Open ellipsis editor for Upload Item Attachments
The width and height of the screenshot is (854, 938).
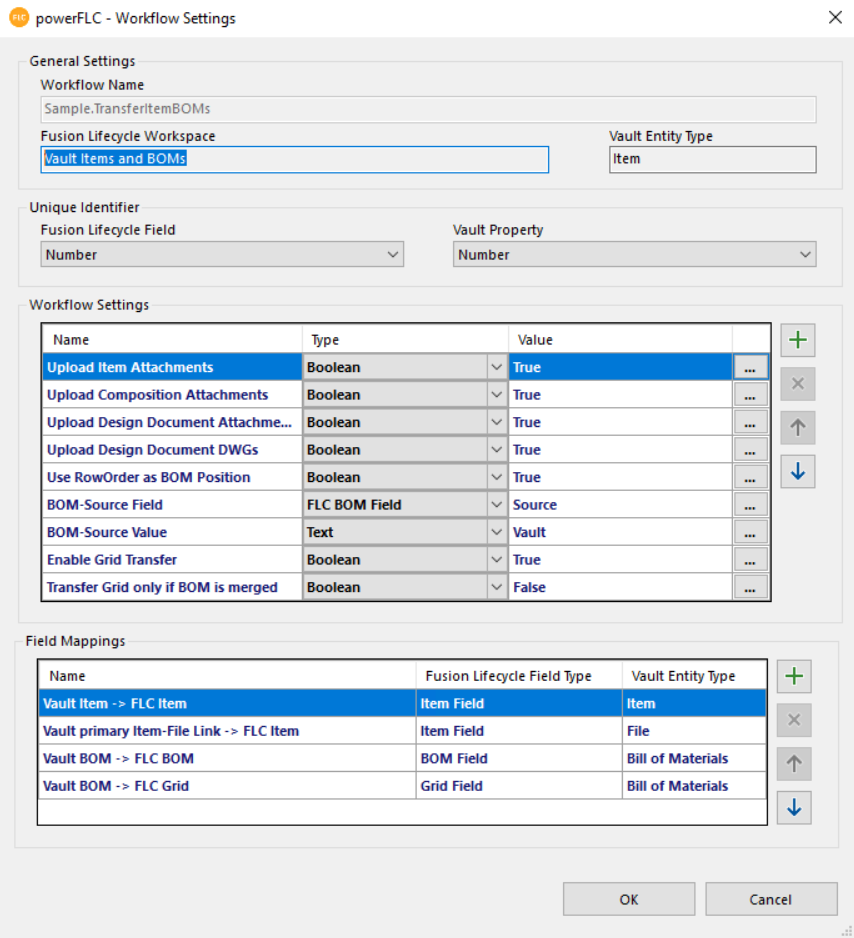tap(749, 368)
